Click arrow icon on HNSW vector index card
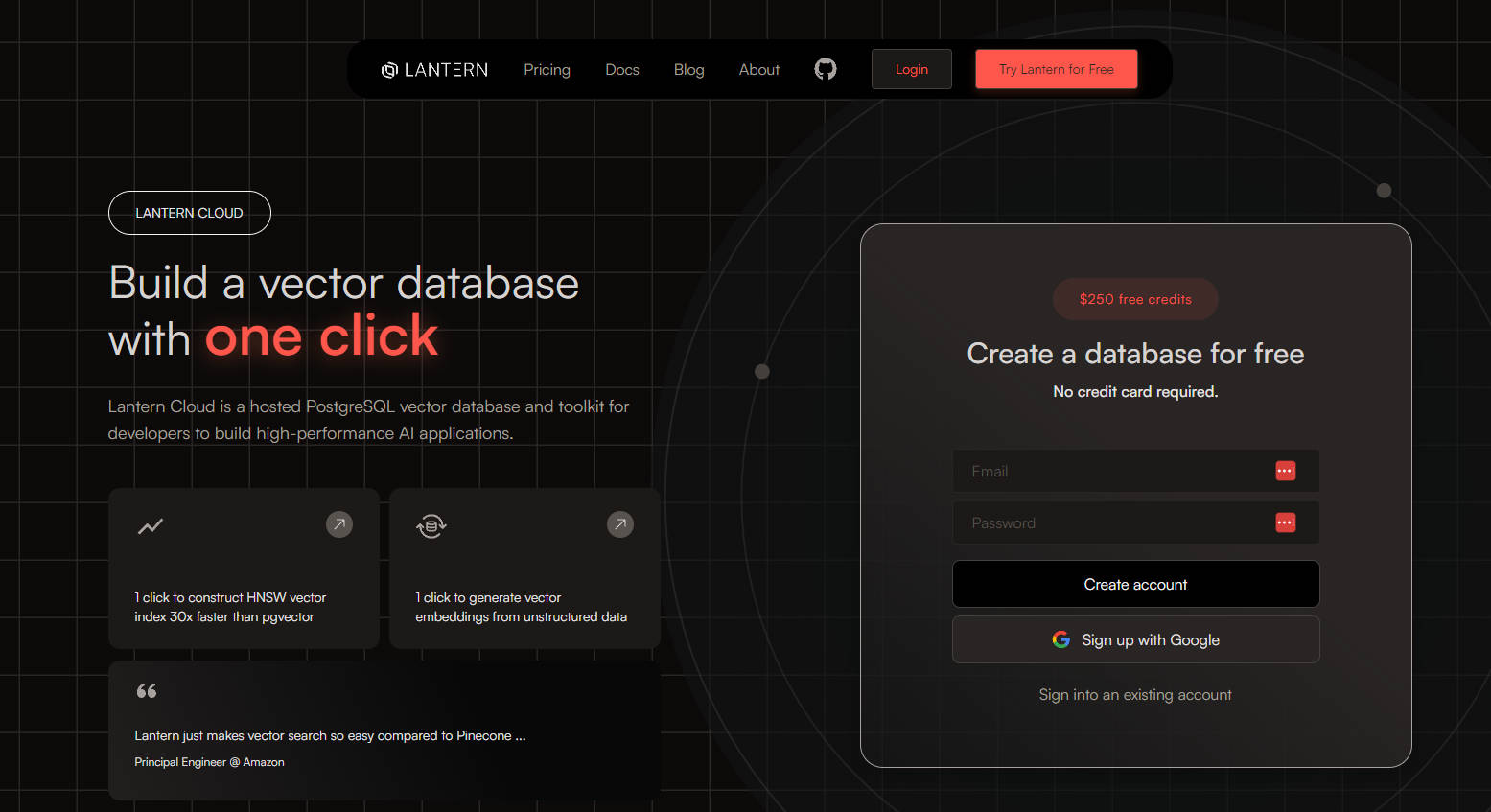This screenshot has width=1491, height=812. click(x=339, y=524)
